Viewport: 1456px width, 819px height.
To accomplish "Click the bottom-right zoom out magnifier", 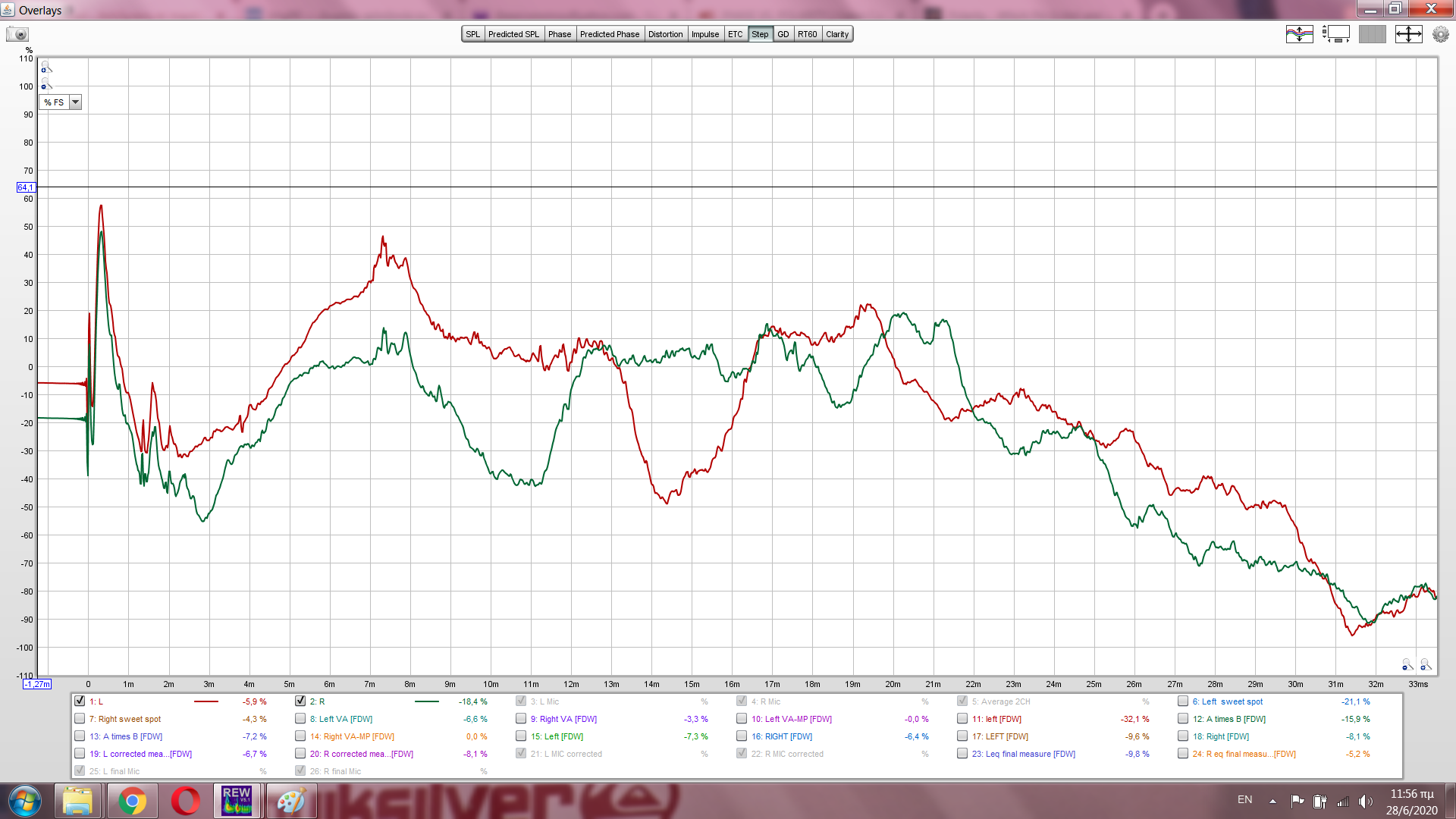I will pos(1407,665).
